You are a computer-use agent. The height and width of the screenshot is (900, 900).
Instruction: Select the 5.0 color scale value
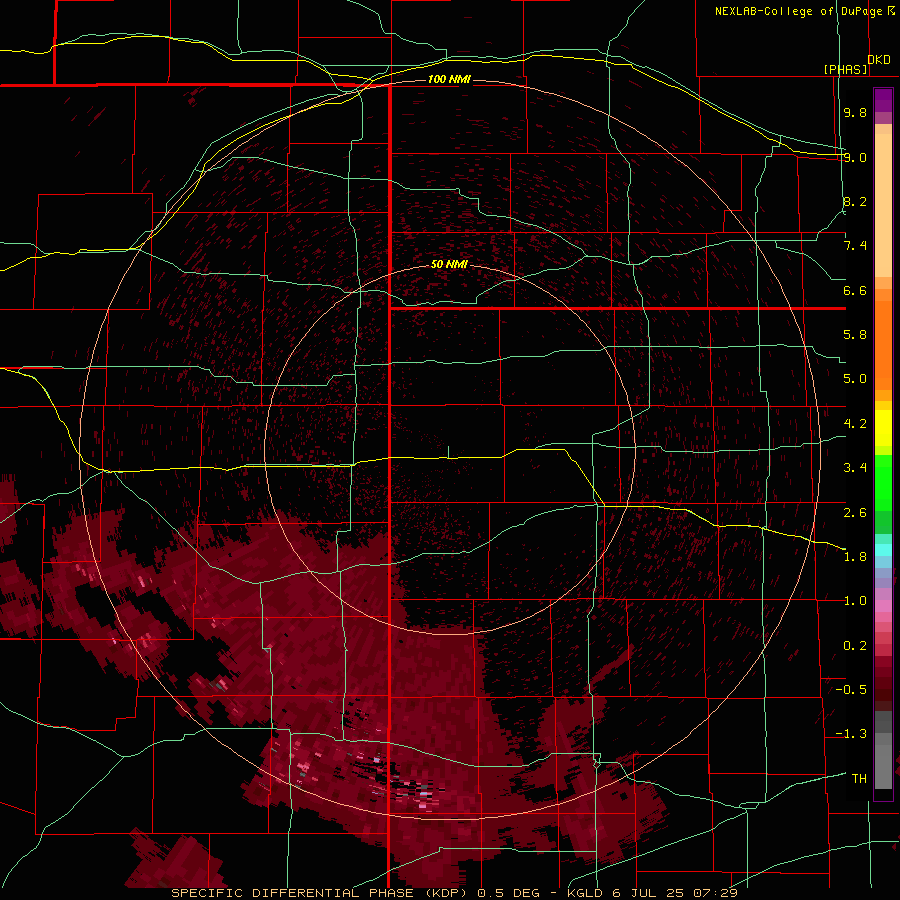click(x=855, y=379)
